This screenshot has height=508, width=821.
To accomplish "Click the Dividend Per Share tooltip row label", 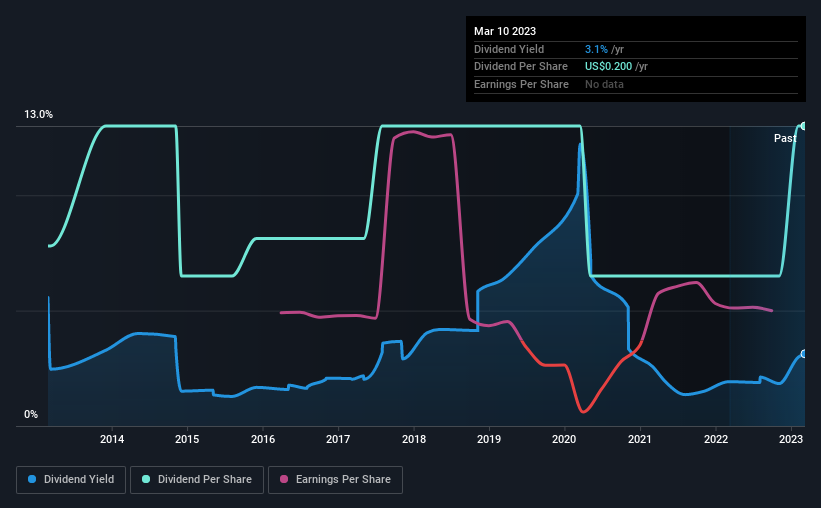I will [x=520, y=67].
